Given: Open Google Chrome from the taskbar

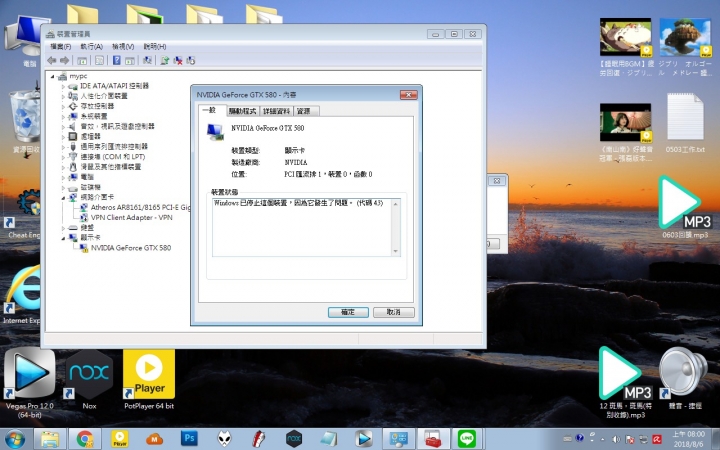Looking at the screenshot, I should point(85,439).
